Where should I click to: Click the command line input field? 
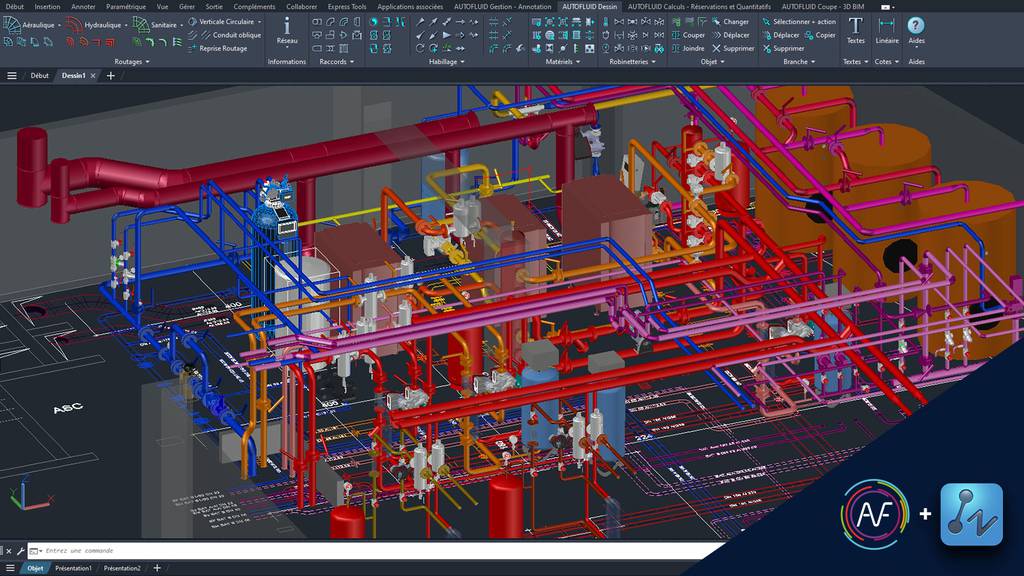click(379, 551)
